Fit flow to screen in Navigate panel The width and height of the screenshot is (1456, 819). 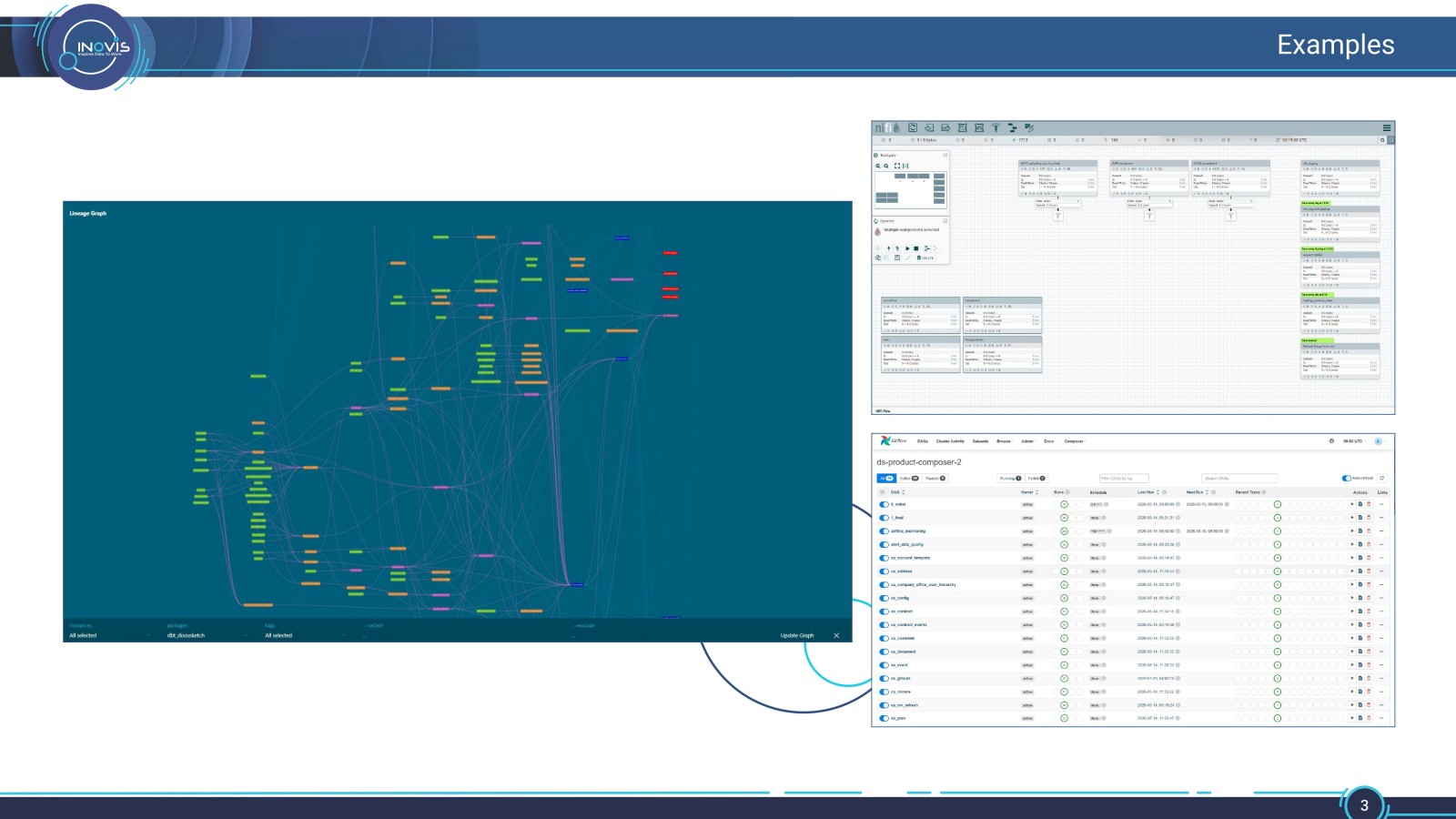(x=897, y=166)
